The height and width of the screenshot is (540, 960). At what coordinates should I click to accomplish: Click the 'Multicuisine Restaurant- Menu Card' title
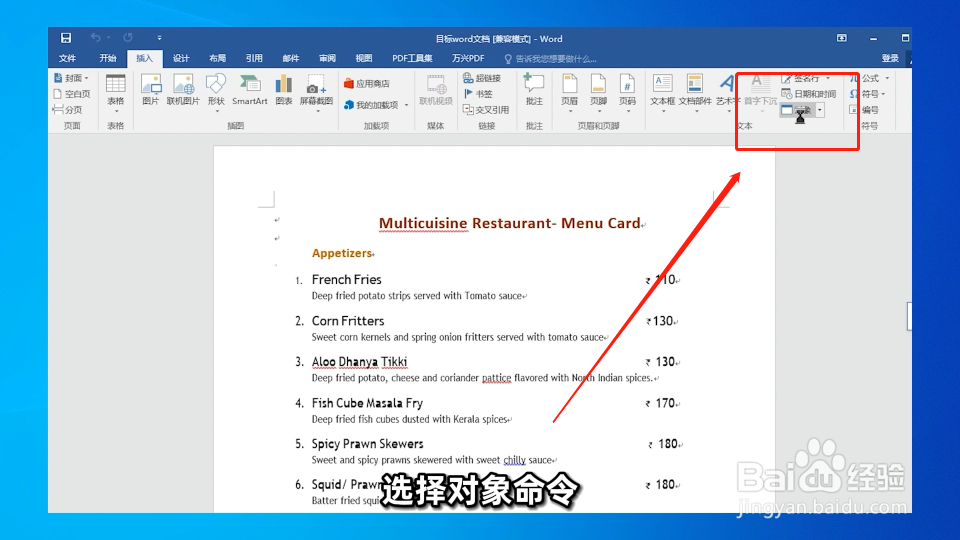[509, 223]
